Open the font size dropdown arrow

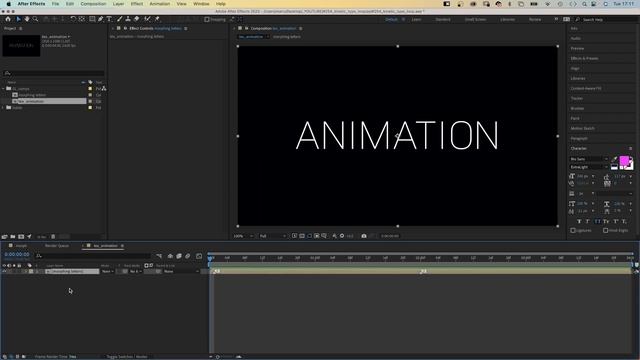[x=593, y=176]
